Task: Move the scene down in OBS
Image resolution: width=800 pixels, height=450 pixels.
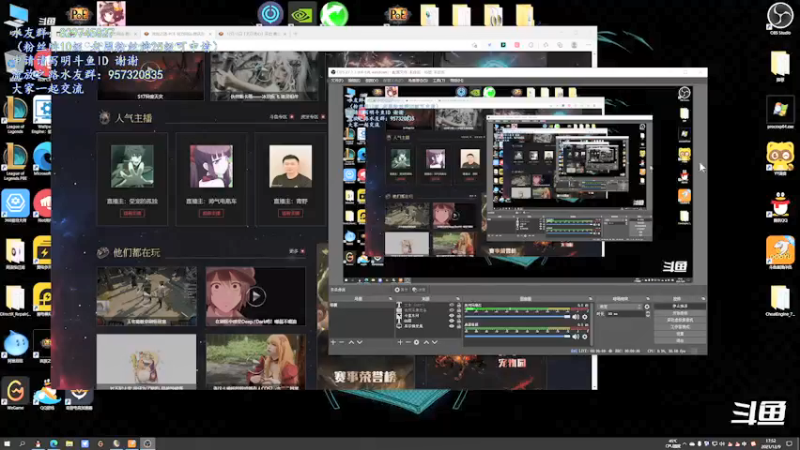Action: [360, 342]
